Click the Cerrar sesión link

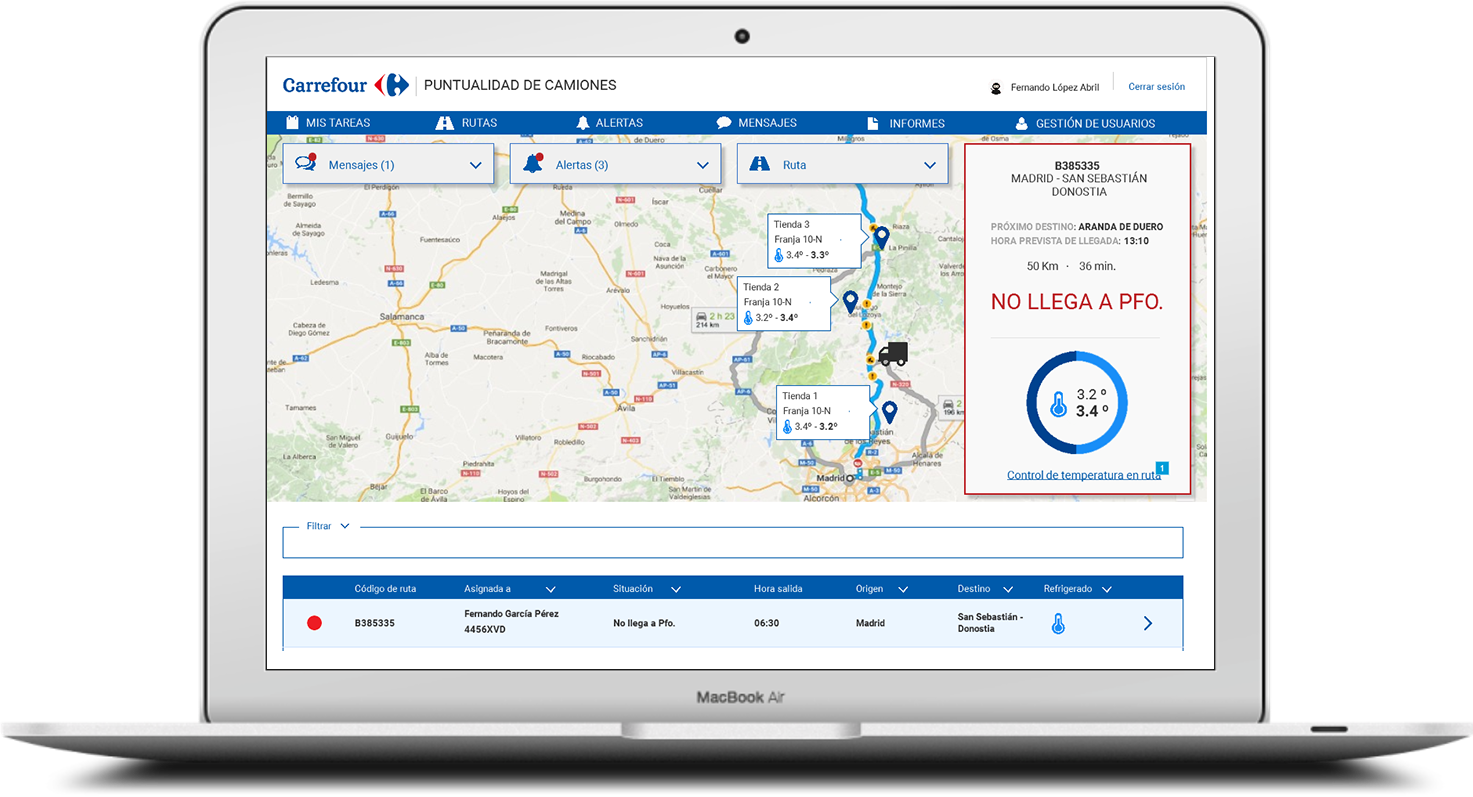1156,87
